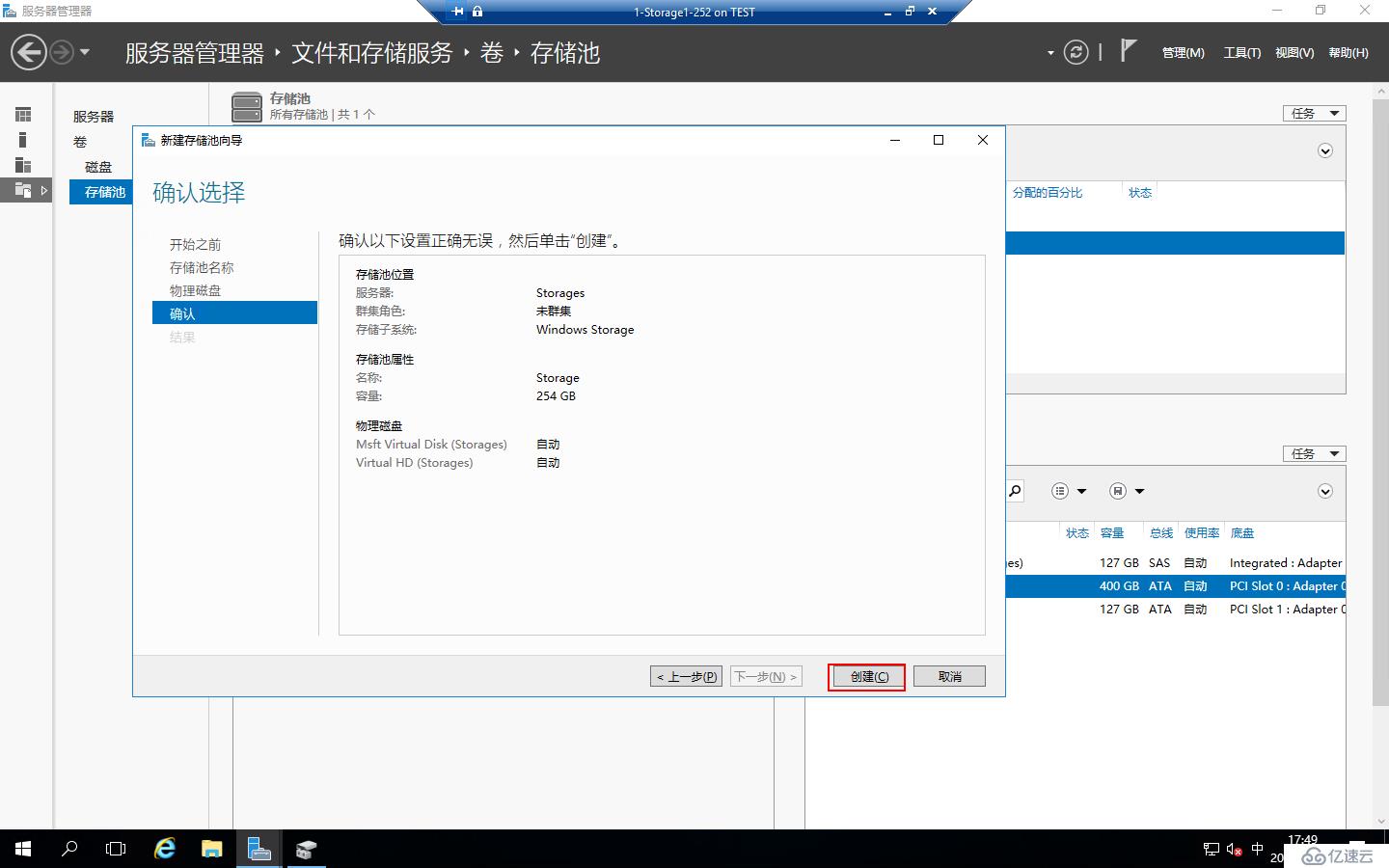
Task: Click forward navigation arrow in header
Action: point(62,52)
